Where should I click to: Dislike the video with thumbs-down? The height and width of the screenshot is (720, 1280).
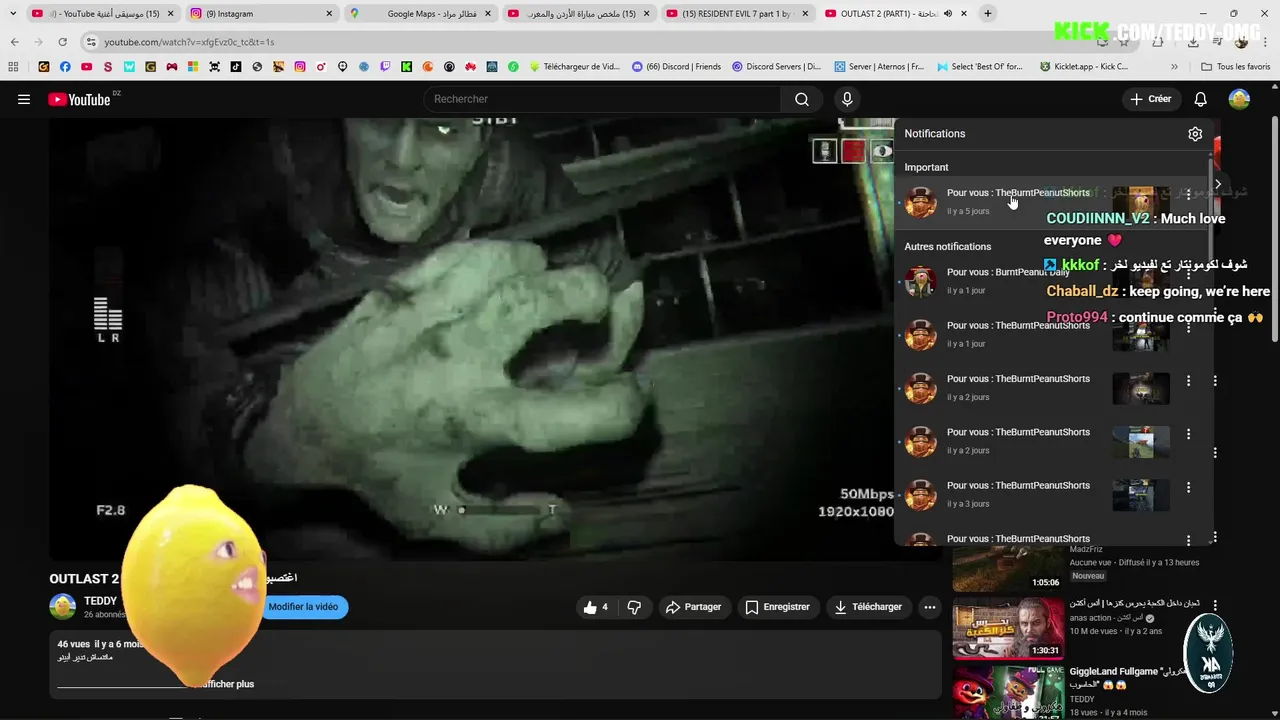point(634,607)
